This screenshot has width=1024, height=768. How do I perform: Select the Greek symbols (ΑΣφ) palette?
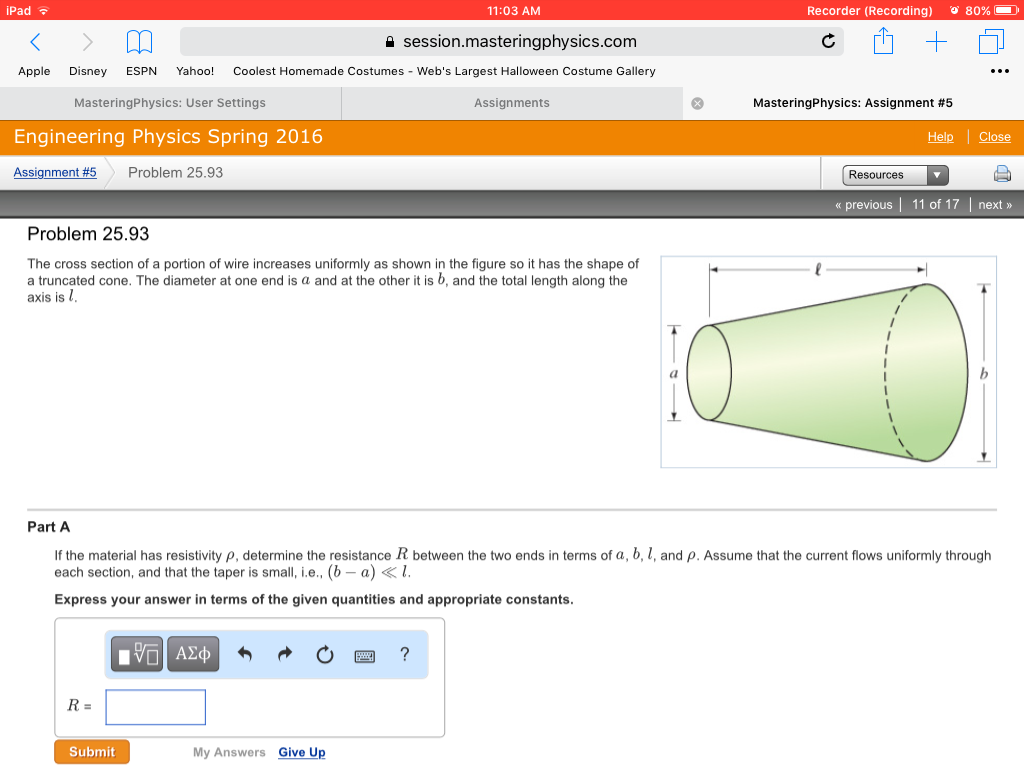point(192,653)
